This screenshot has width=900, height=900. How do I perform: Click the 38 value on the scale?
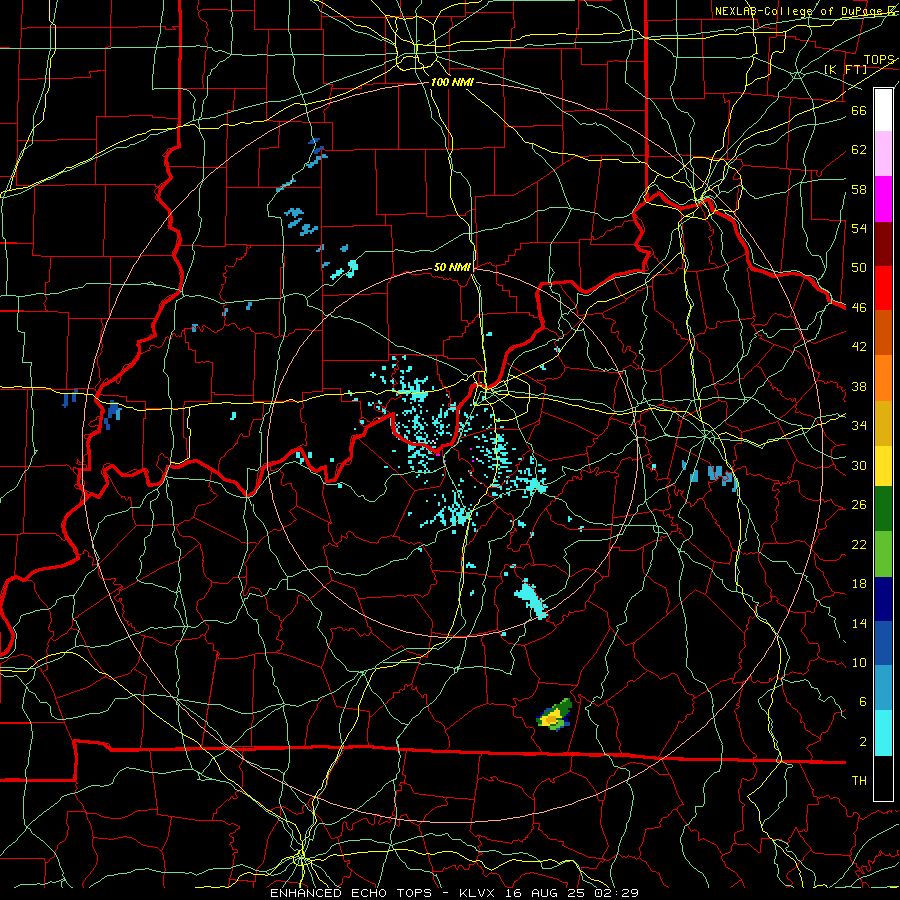pyautogui.click(x=859, y=386)
